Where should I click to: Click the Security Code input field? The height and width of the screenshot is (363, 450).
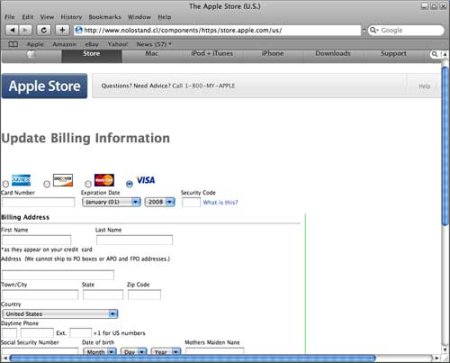(191, 202)
